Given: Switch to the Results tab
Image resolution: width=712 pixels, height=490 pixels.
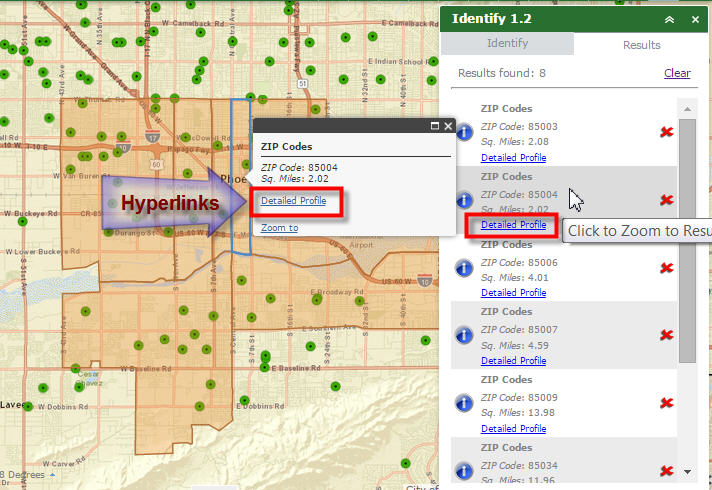Looking at the screenshot, I should coord(641,45).
